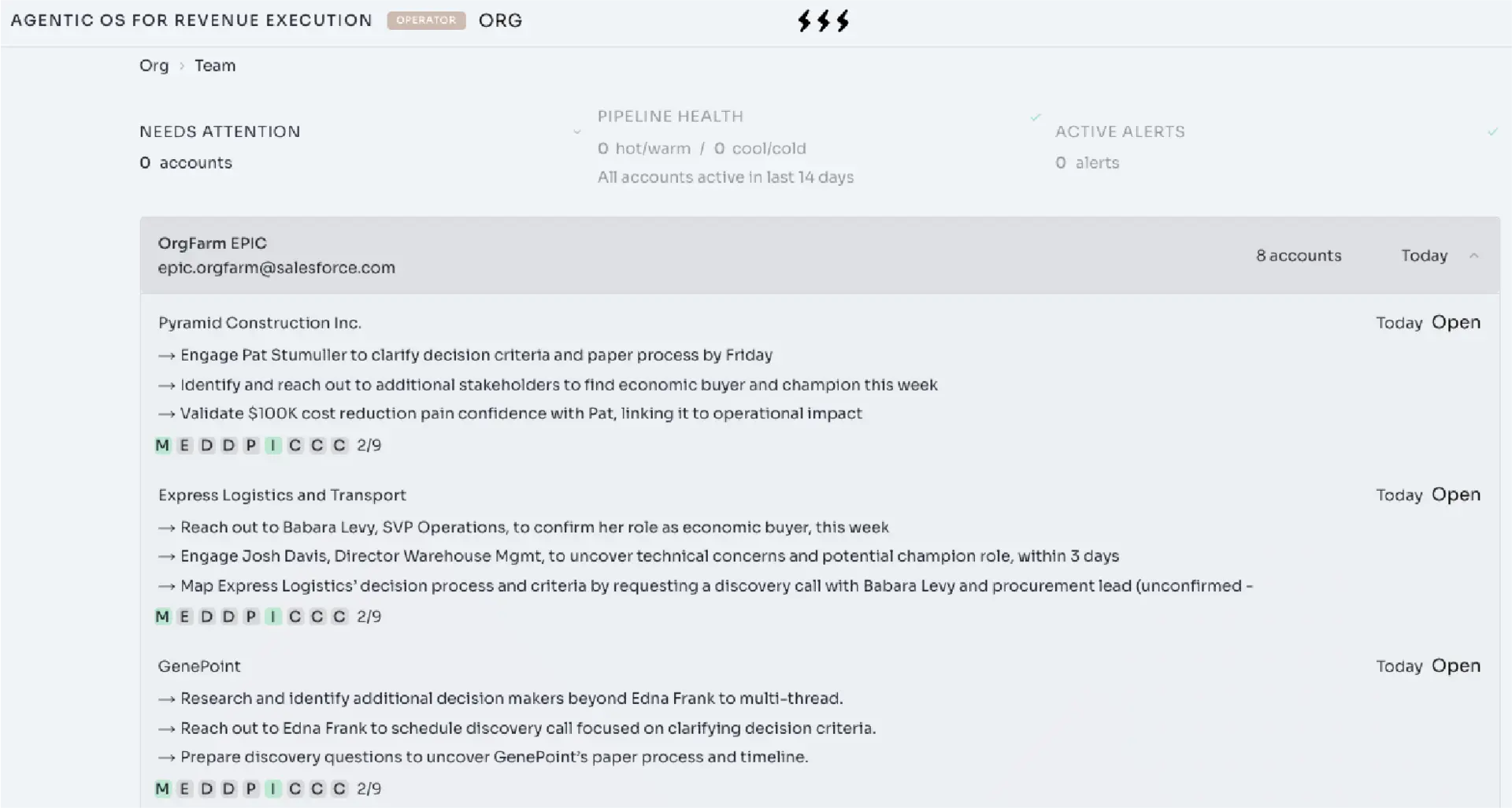
Task: Click the OPERATOR role badge
Action: [x=426, y=20]
